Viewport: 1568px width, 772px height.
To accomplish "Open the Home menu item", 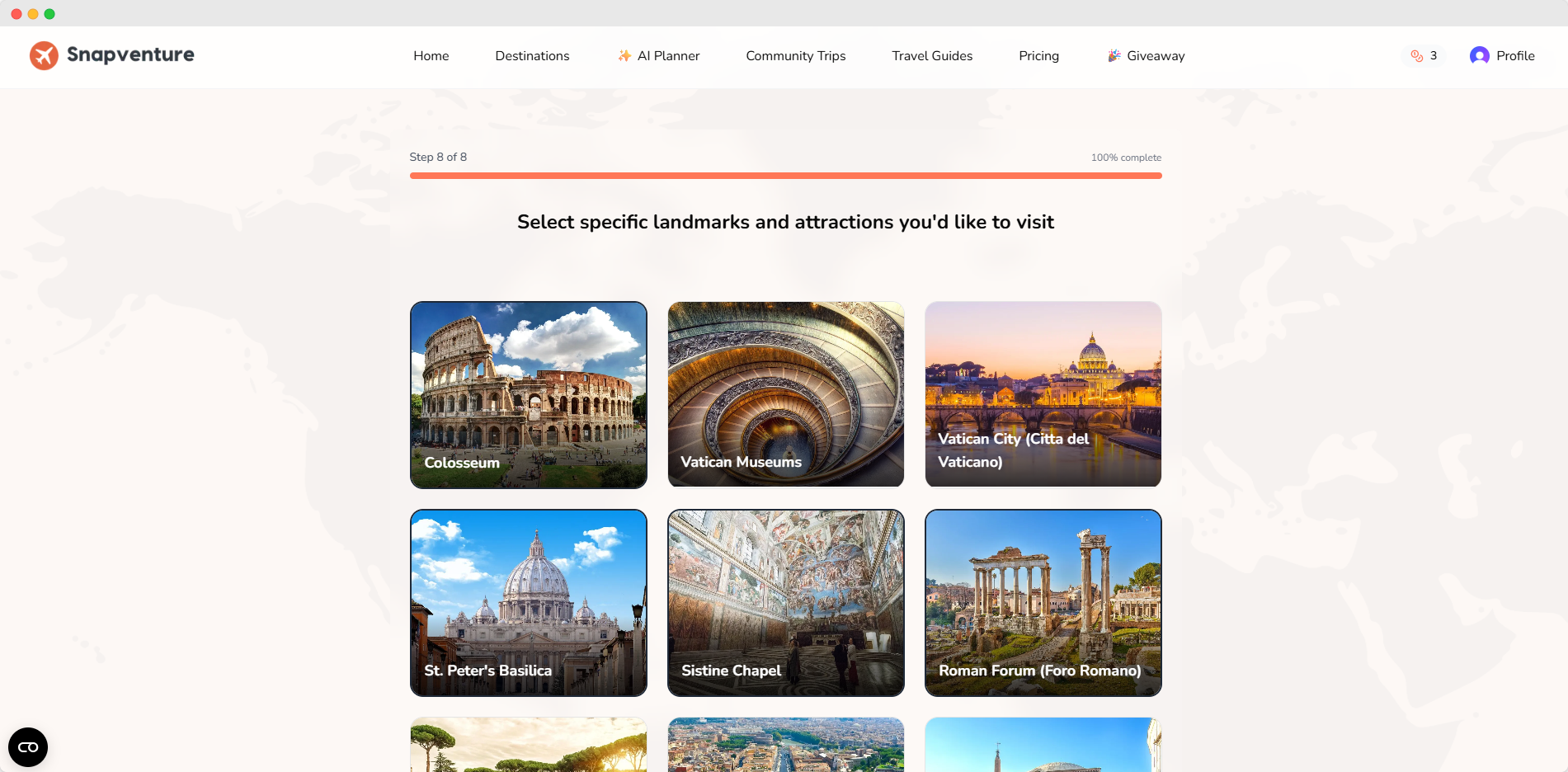I will point(431,55).
